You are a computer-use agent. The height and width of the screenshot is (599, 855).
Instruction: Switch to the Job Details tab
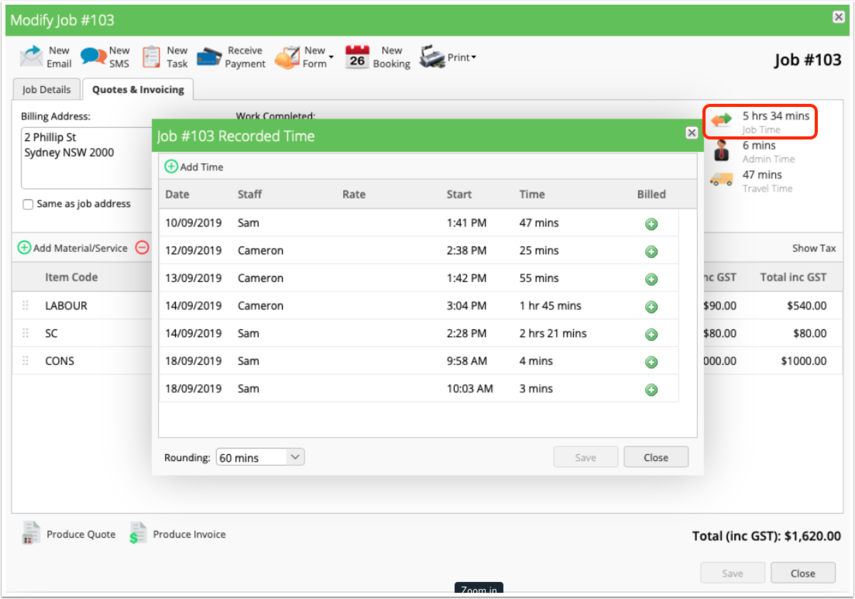tap(46, 89)
